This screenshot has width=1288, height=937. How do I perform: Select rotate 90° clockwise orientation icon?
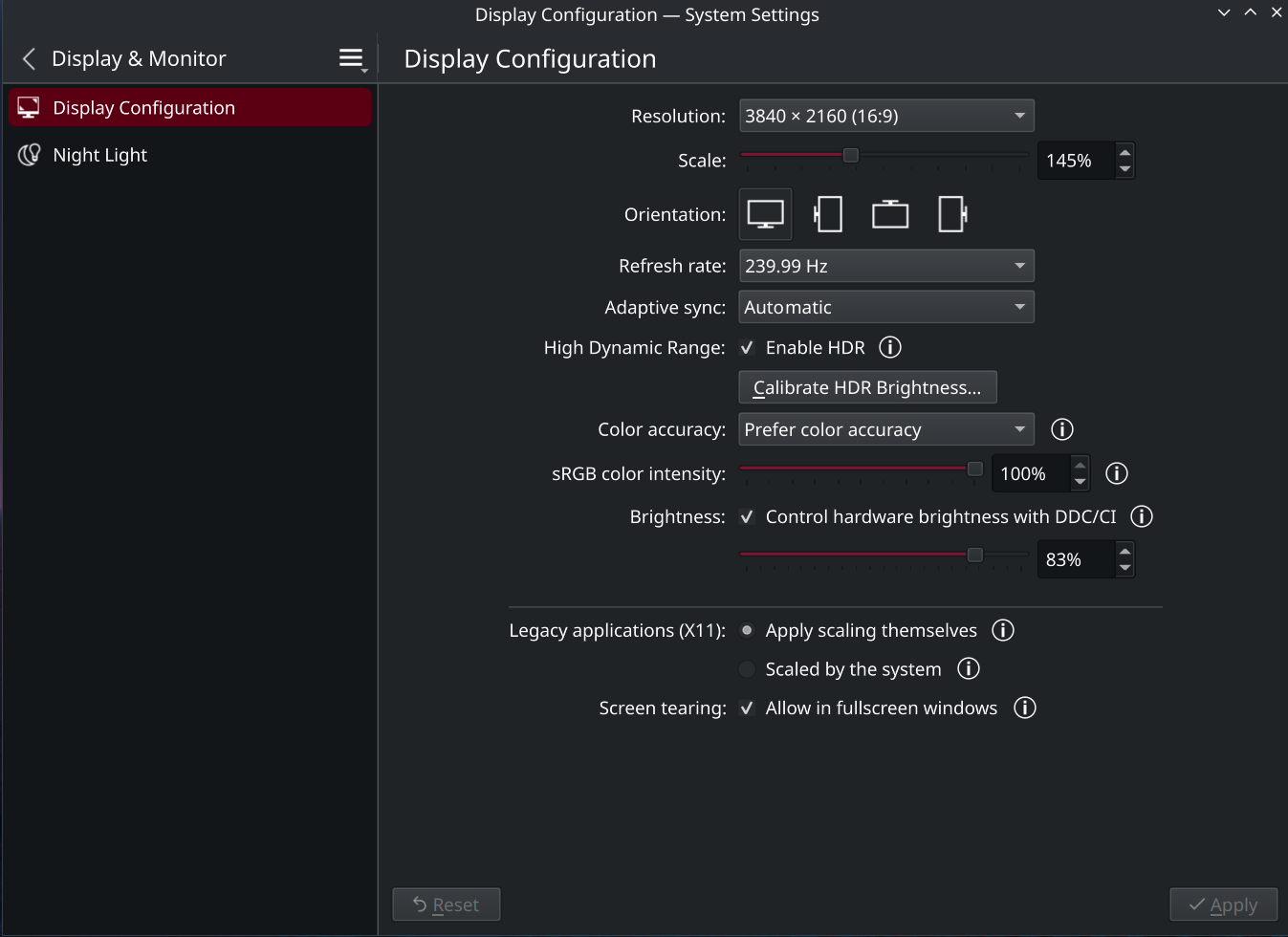pos(952,214)
